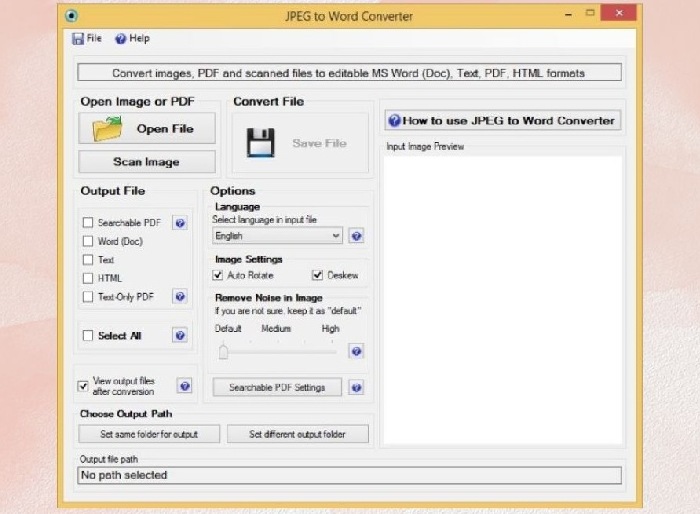Click the Scan Image button
The image size is (700, 514).
[x=147, y=162]
